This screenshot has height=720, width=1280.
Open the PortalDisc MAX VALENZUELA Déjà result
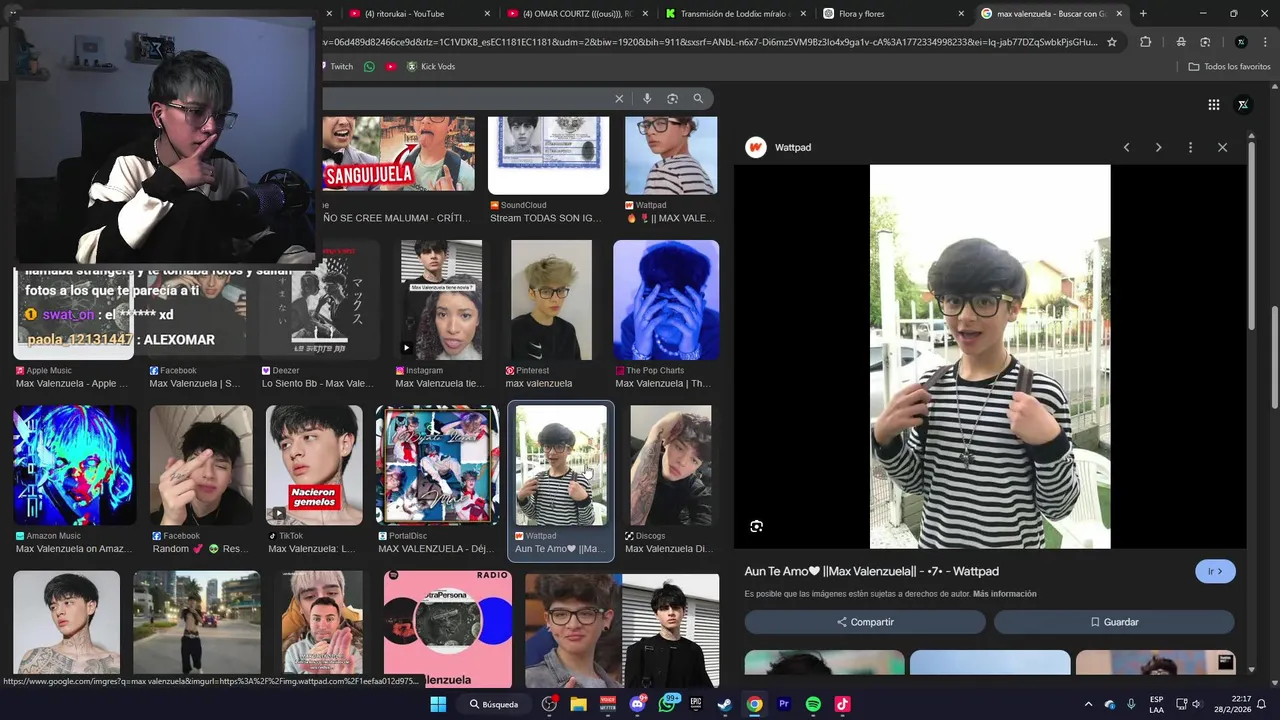coord(437,480)
